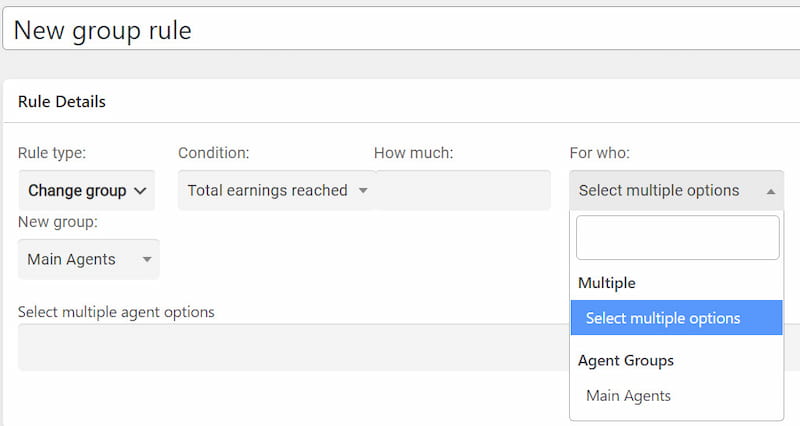Image resolution: width=800 pixels, height=426 pixels.
Task: Click the "Multiple" group heading in list
Action: coord(607,283)
